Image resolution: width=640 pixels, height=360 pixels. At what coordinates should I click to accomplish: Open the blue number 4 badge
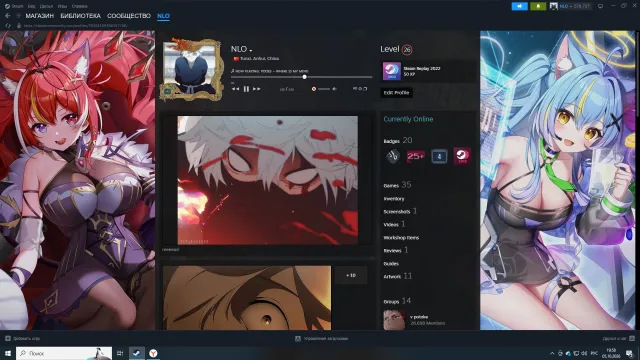[439, 156]
